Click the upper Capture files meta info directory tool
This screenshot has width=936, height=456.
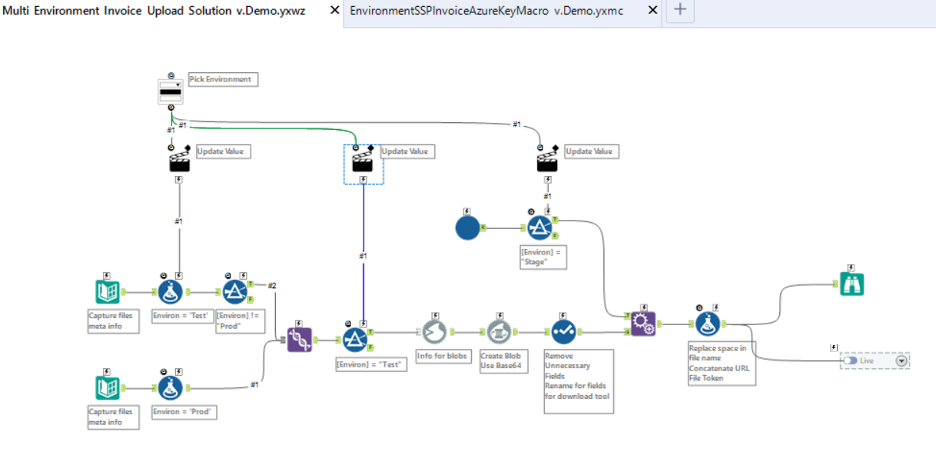tap(108, 292)
